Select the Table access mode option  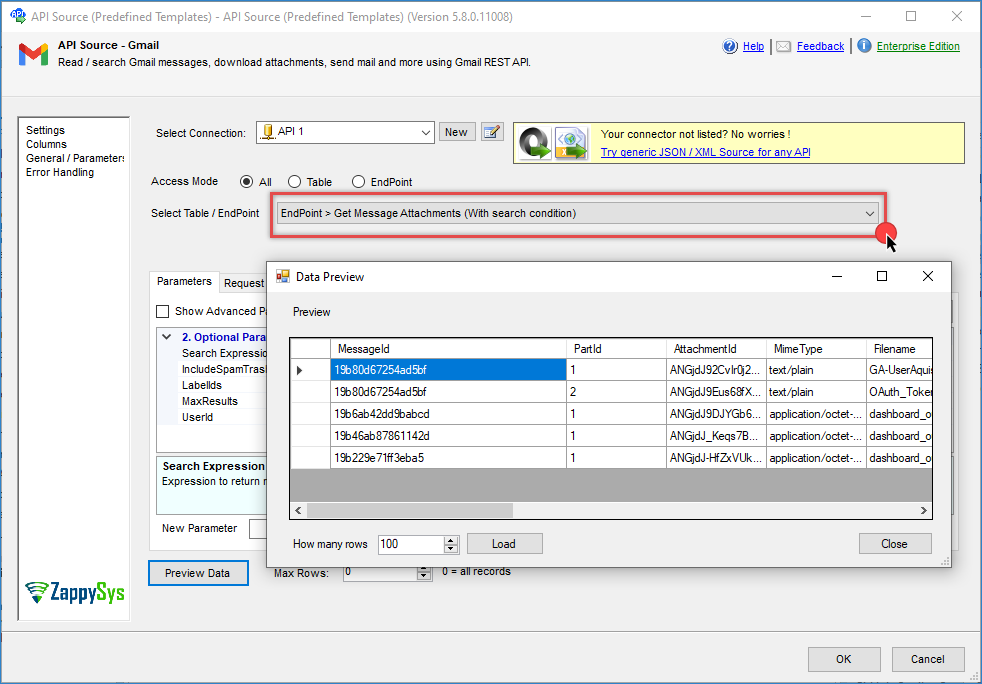(x=294, y=182)
